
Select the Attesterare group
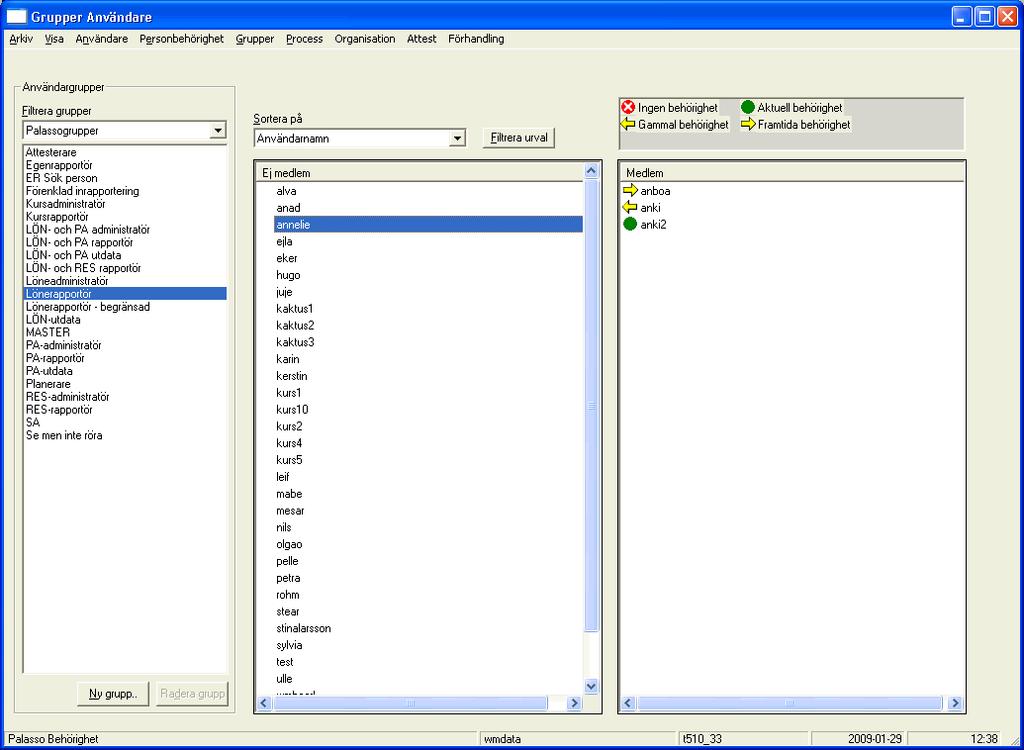pos(125,152)
